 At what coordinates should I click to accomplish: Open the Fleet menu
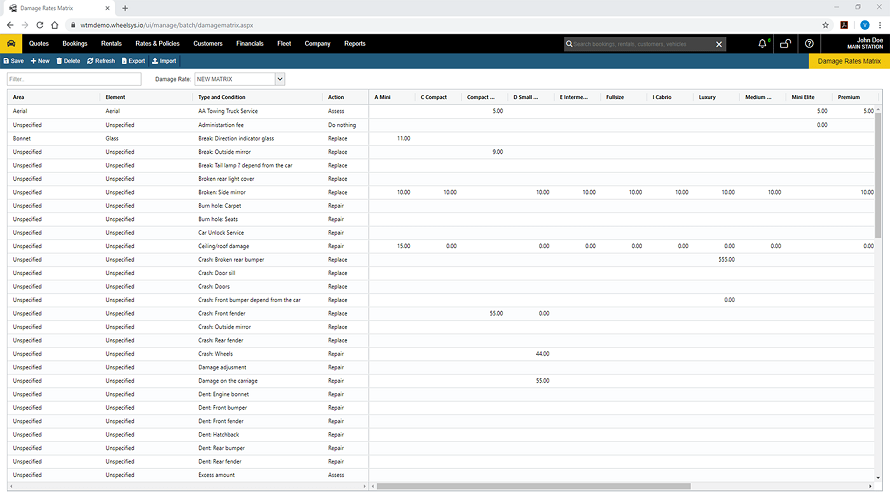(x=284, y=44)
